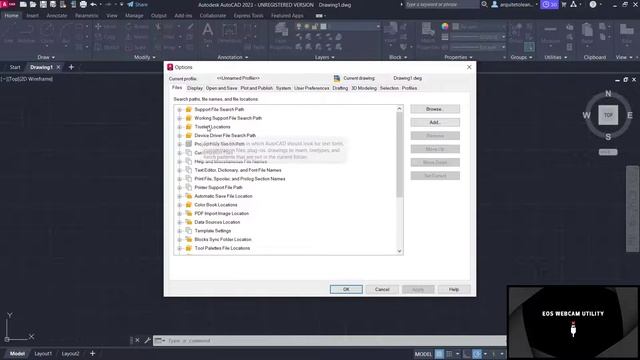Expand the Tool Palettes File Locations node

pos(179,248)
